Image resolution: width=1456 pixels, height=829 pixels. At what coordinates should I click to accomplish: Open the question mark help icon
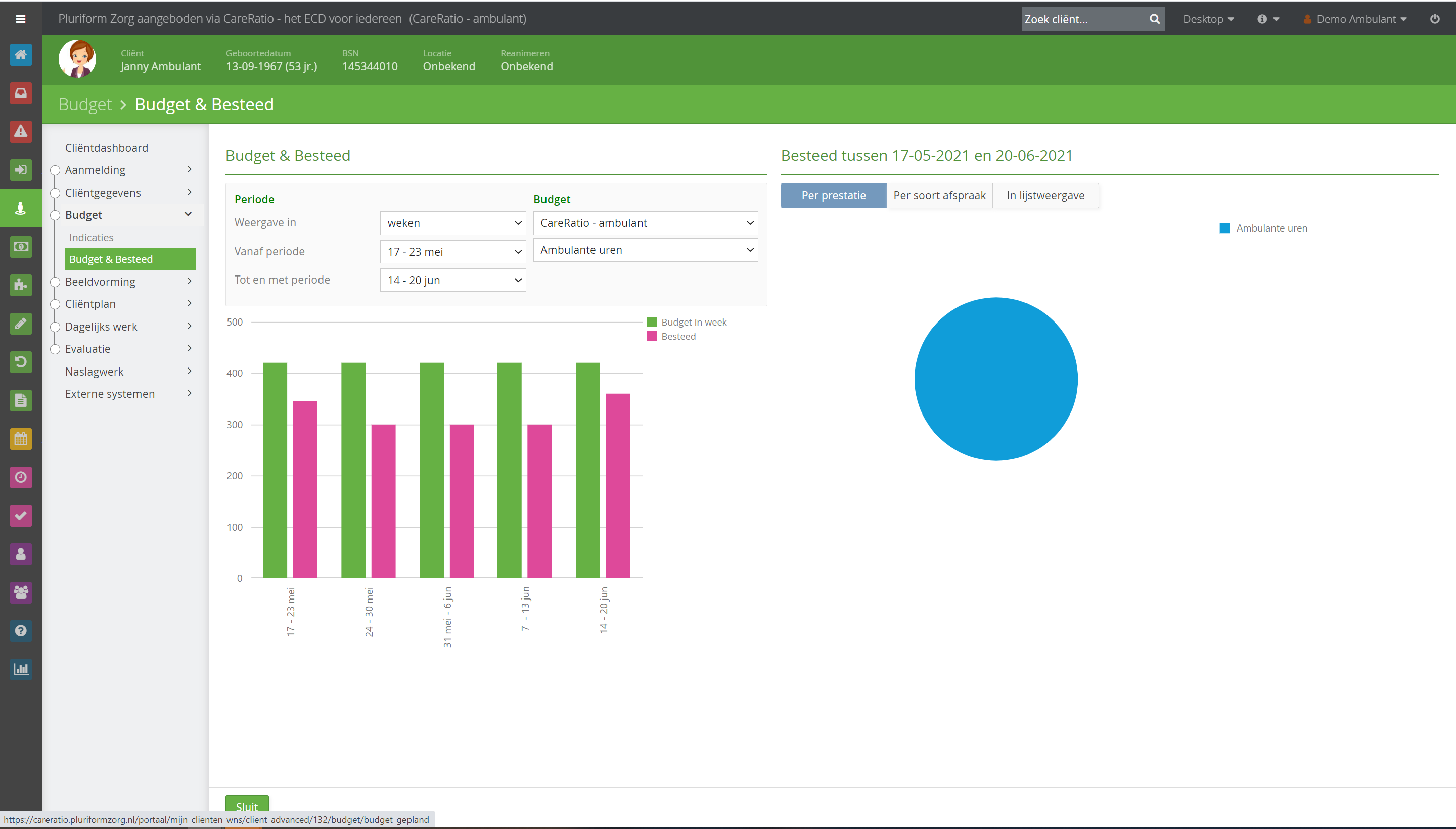tap(21, 631)
